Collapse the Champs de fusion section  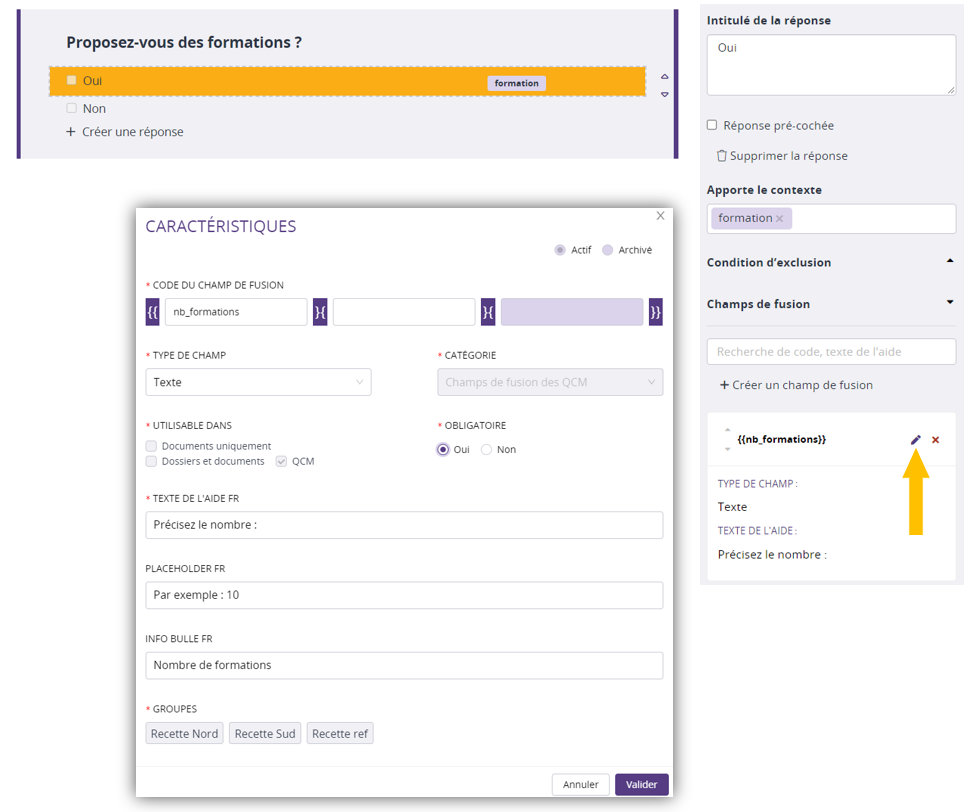tap(949, 303)
